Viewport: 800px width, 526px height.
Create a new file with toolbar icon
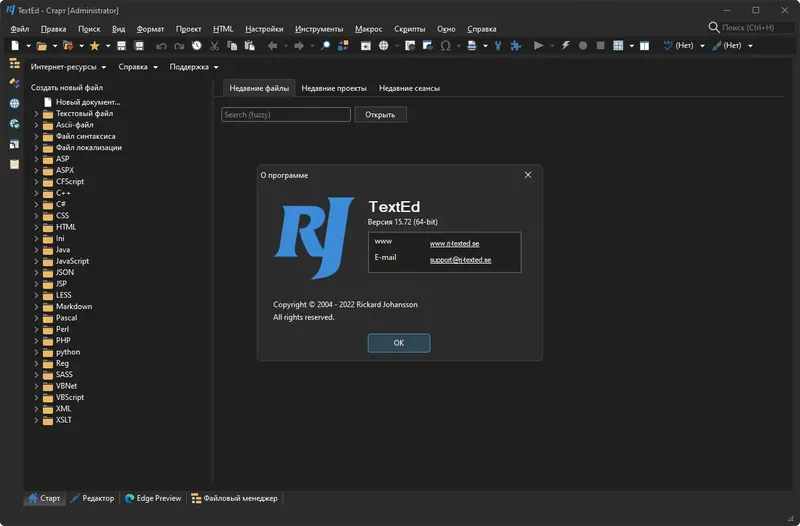pyautogui.click(x=15, y=46)
